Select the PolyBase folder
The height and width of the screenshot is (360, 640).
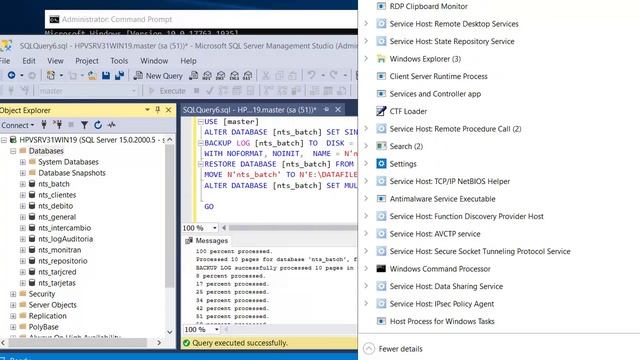tap(43, 327)
